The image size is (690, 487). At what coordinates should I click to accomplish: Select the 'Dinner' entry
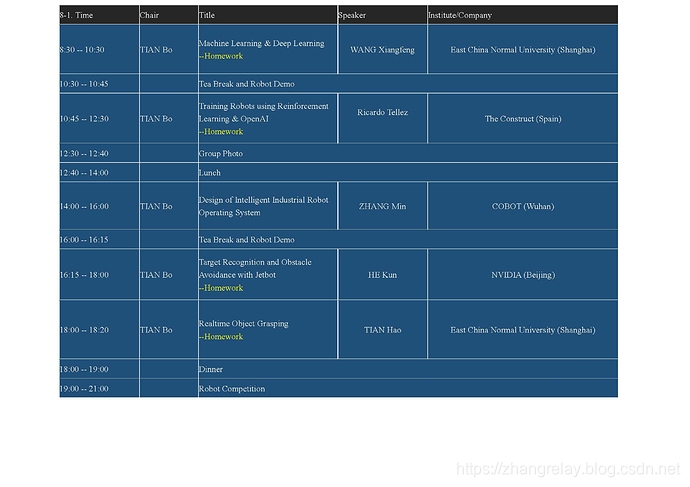(210, 370)
